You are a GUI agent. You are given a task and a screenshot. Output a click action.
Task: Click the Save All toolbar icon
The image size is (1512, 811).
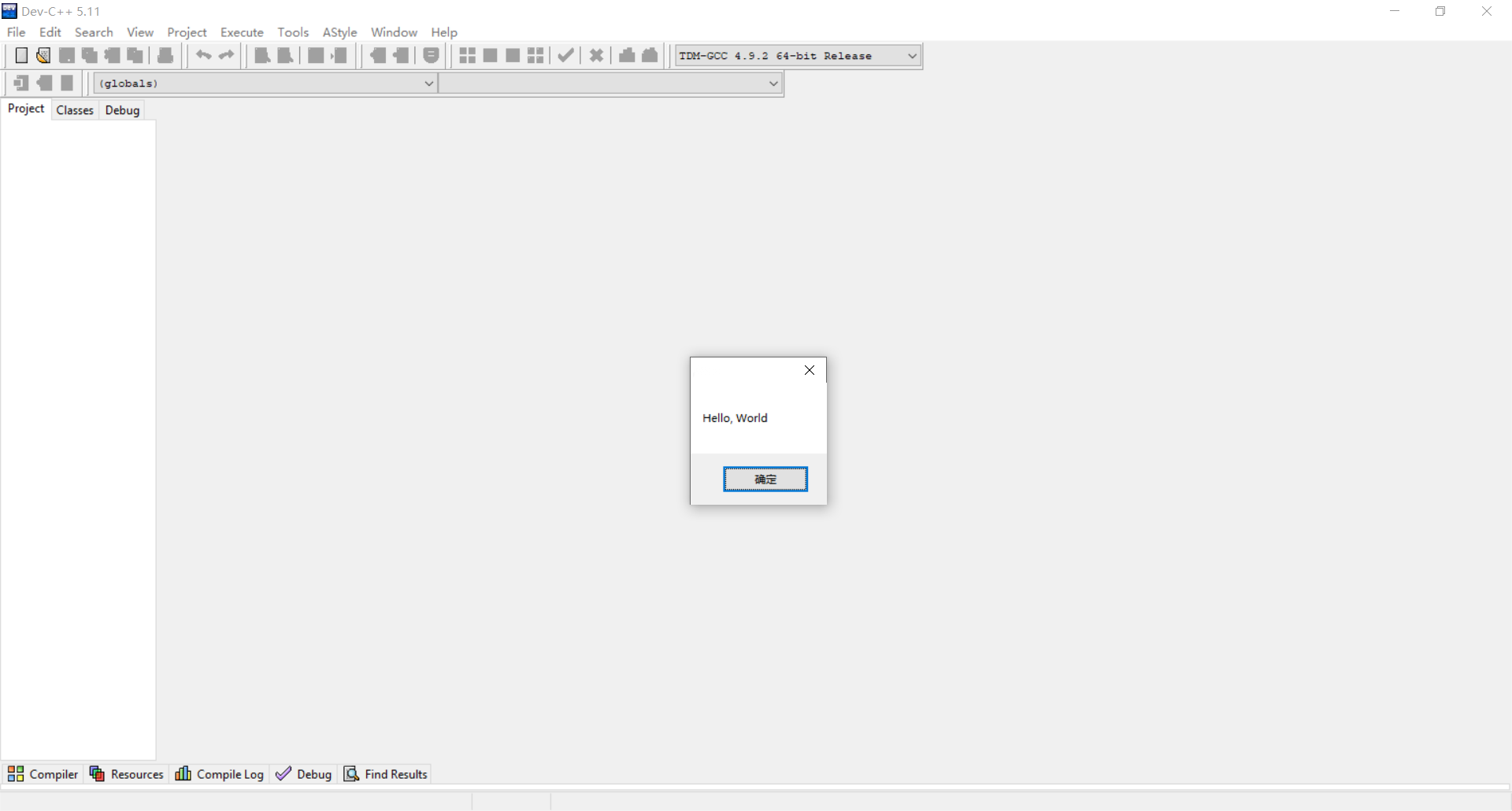(x=89, y=55)
